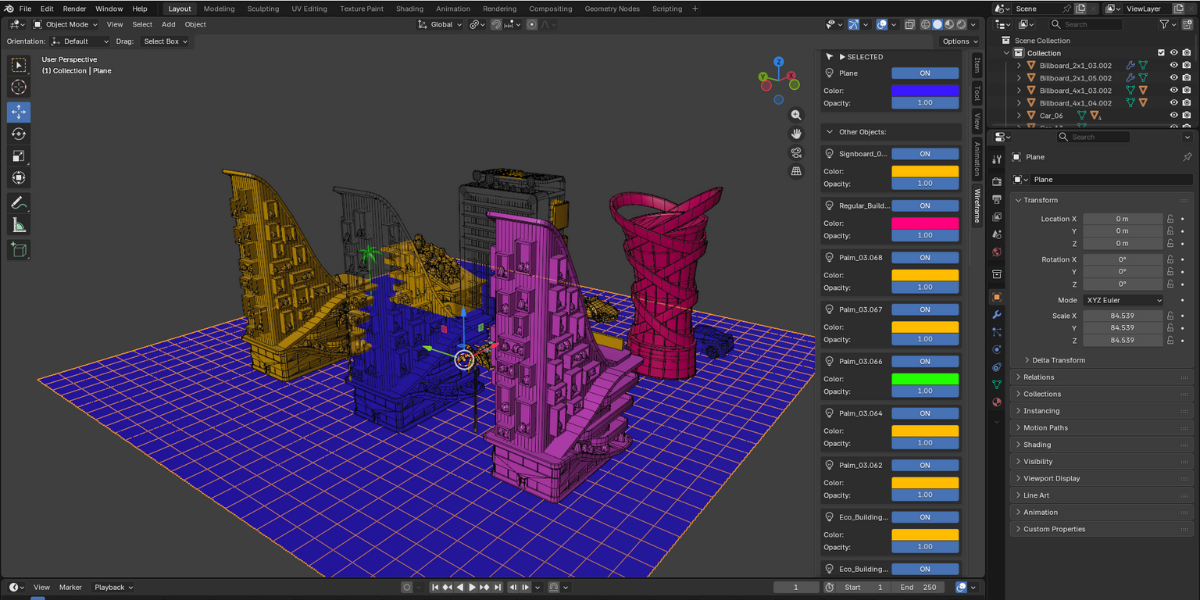Open the Material properties tab
This screenshot has height=600, width=1200.
tap(996, 402)
